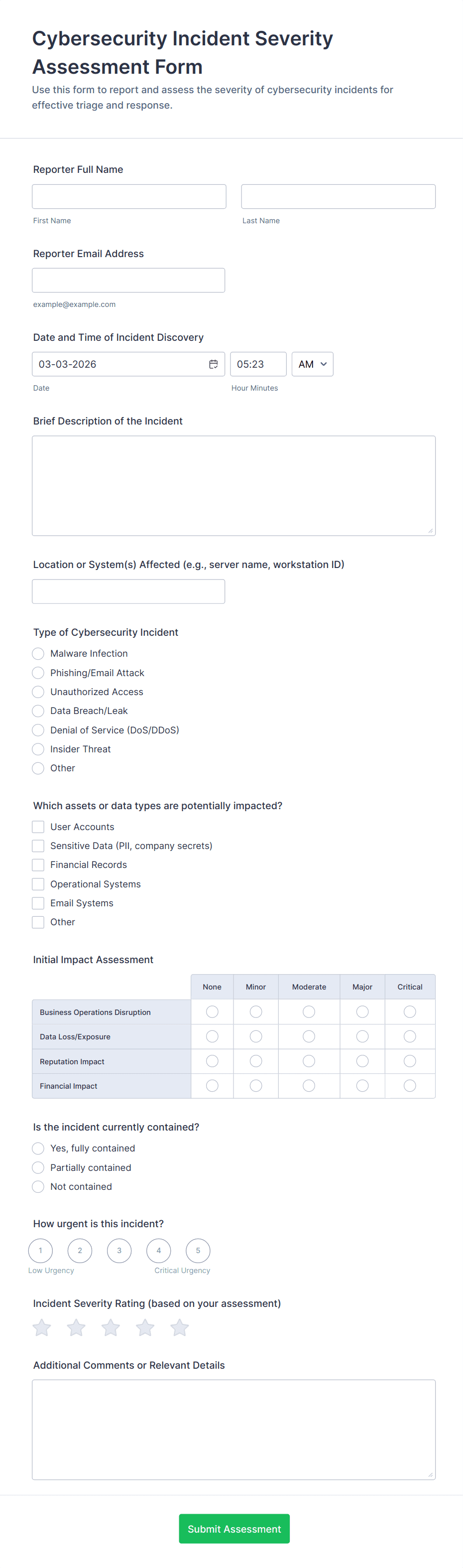Click the Reporter Email Address field
The height and width of the screenshot is (1568, 463).
[x=128, y=281]
